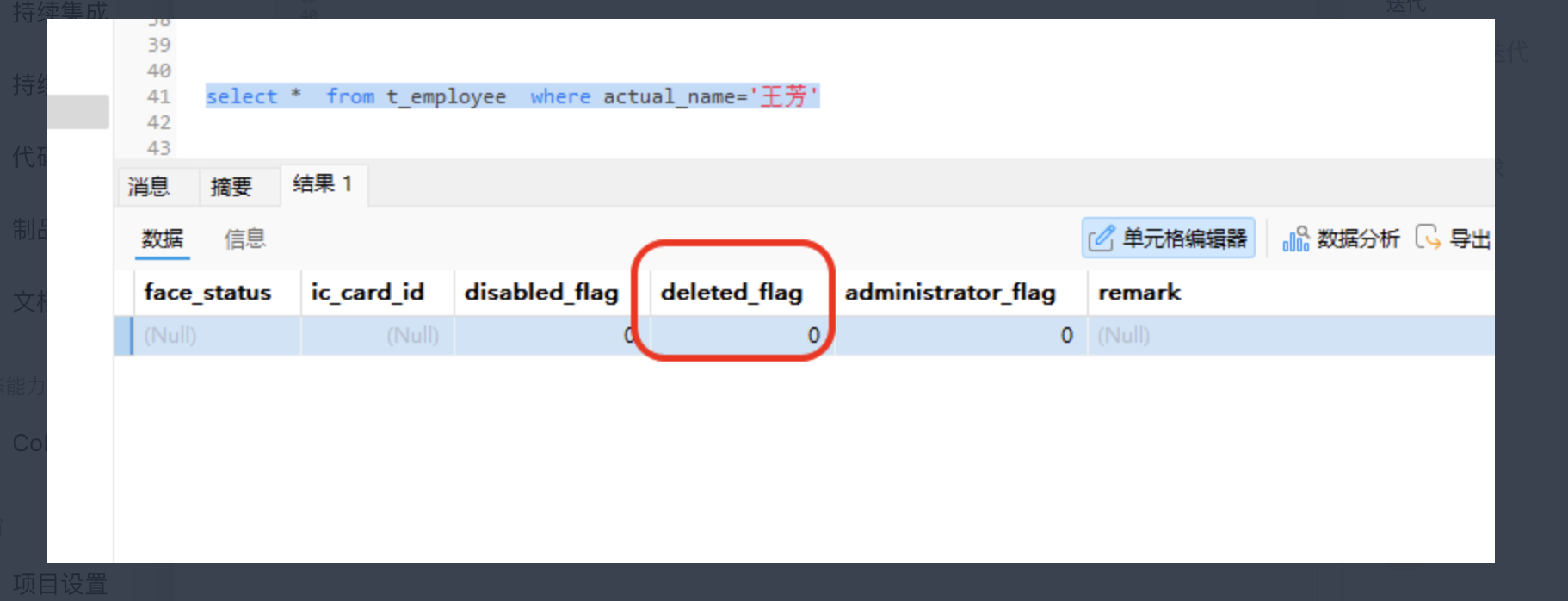This screenshot has width=1568, height=601.
Task: Select the administrator_flag cell with value 0
Action: [960, 336]
